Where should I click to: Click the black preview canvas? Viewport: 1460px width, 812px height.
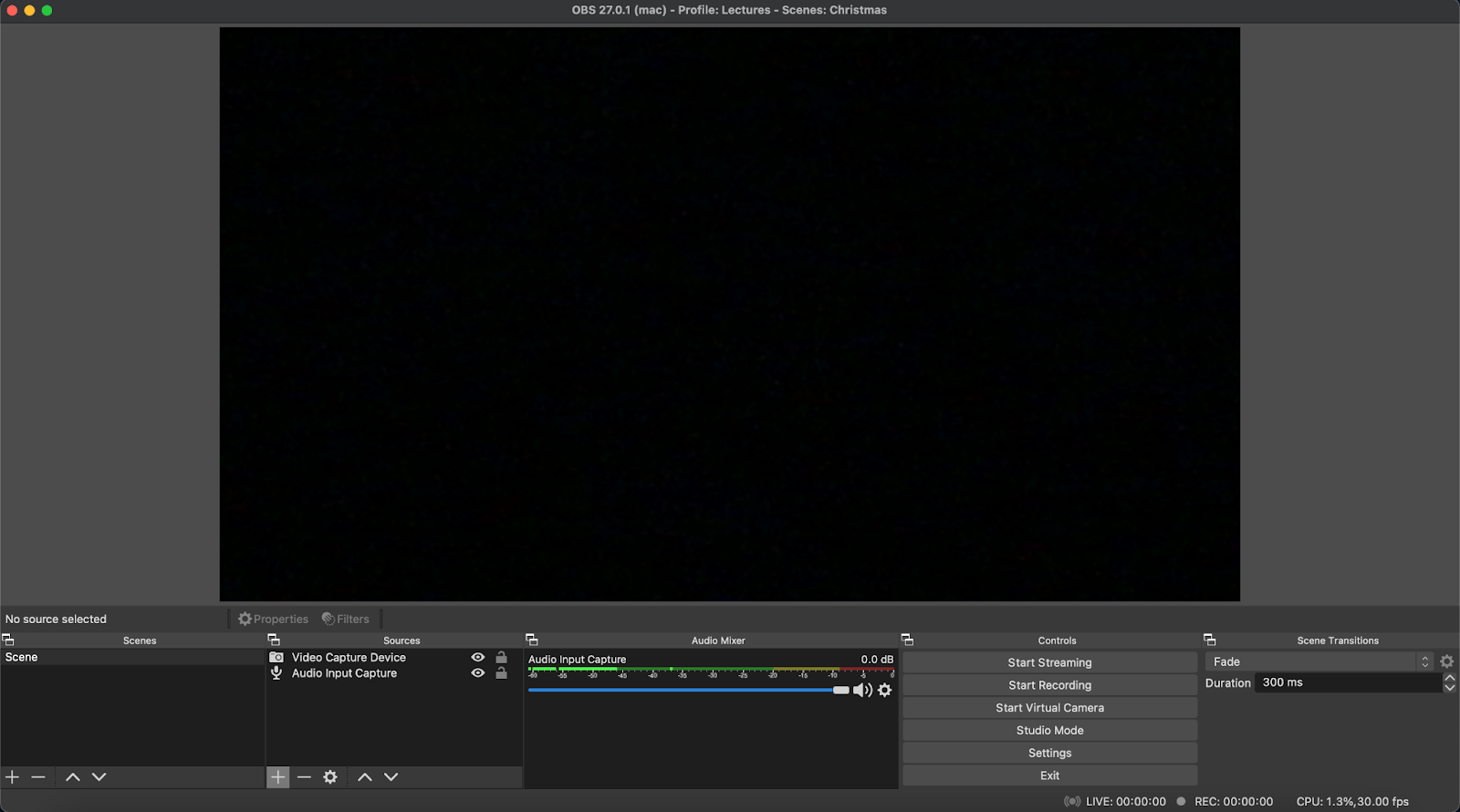730,314
